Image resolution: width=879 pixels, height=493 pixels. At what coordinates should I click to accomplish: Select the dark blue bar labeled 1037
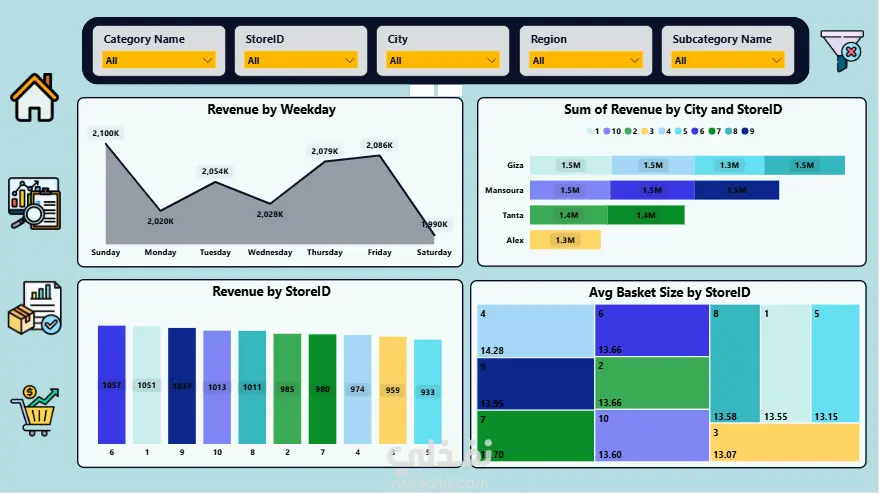click(x=182, y=386)
